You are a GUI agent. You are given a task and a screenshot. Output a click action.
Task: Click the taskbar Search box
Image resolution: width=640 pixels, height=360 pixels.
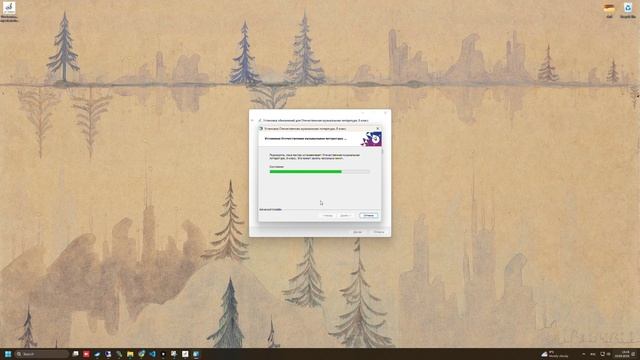click(x=42, y=354)
